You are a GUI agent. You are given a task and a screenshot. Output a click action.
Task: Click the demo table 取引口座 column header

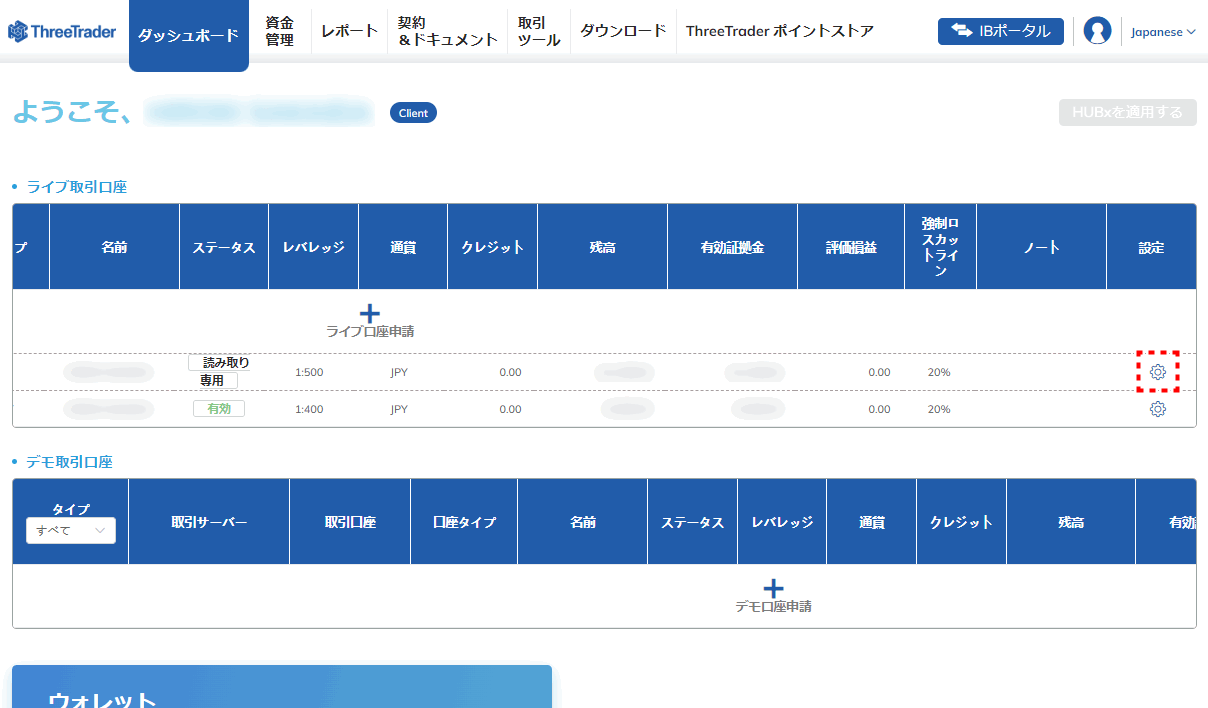tap(350, 522)
